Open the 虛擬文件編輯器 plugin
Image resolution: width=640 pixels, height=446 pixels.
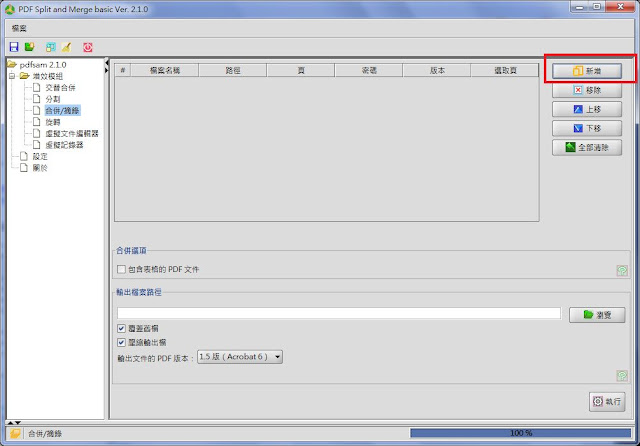pos(71,133)
